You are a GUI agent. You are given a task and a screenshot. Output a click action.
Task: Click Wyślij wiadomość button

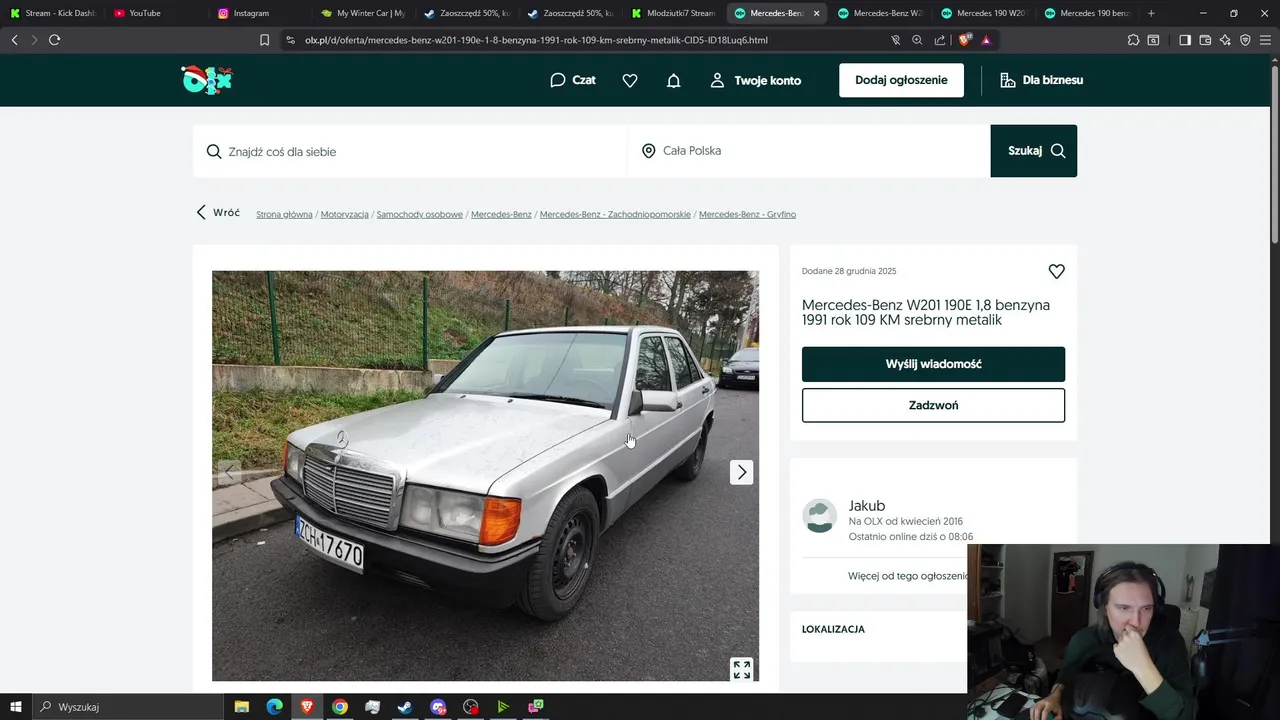coord(933,364)
